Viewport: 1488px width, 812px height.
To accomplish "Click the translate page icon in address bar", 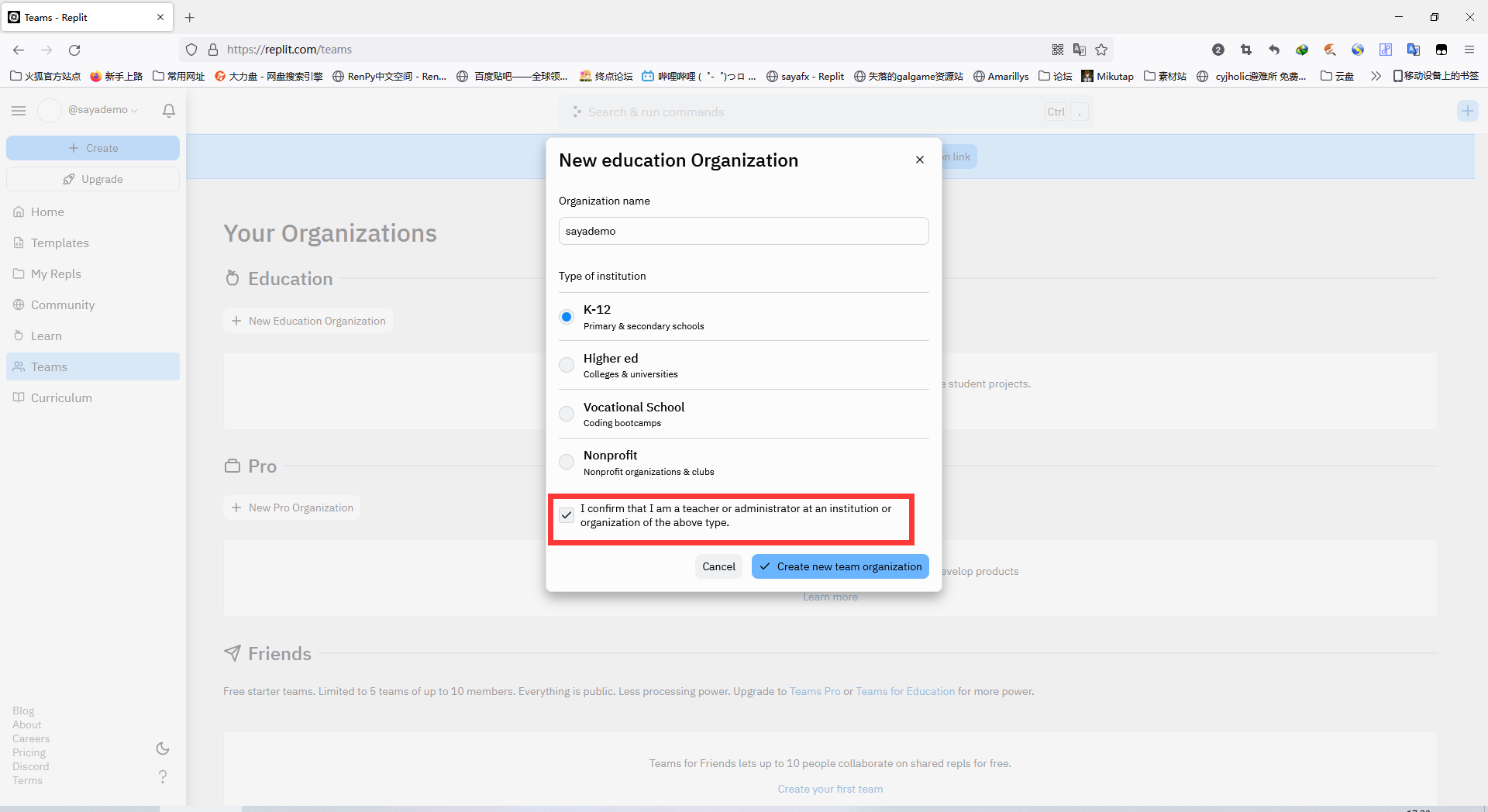I will click(x=1080, y=50).
